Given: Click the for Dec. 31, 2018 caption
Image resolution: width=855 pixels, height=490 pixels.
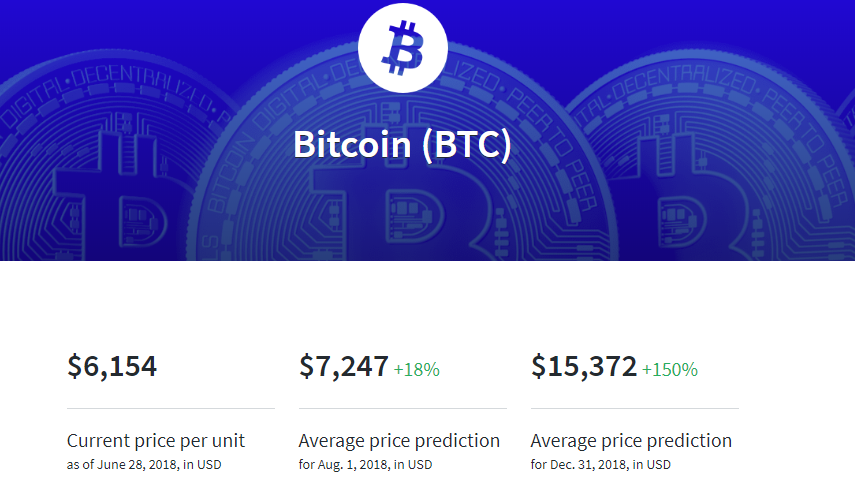Looking at the screenshot, I should point(601,464).
